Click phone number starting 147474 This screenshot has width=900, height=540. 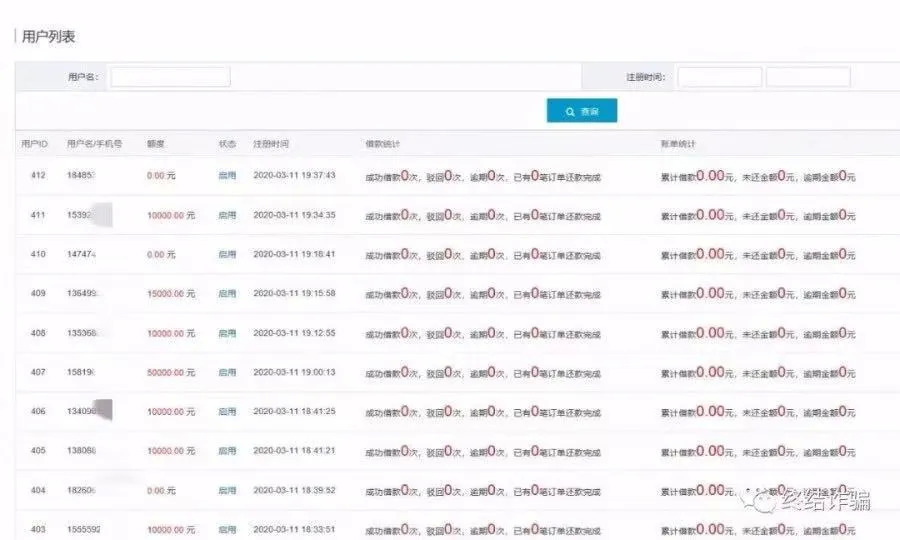point(82,254)
